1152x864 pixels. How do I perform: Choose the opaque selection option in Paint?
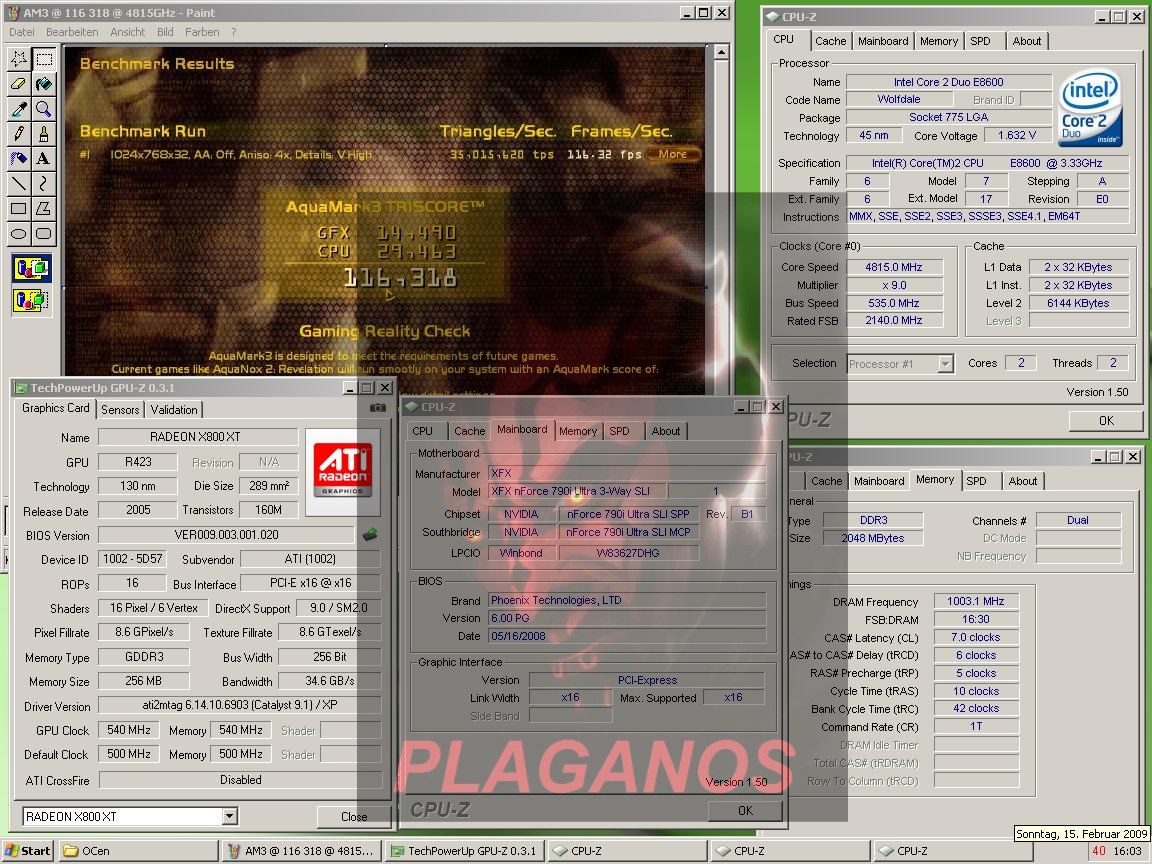pos(32,269)
